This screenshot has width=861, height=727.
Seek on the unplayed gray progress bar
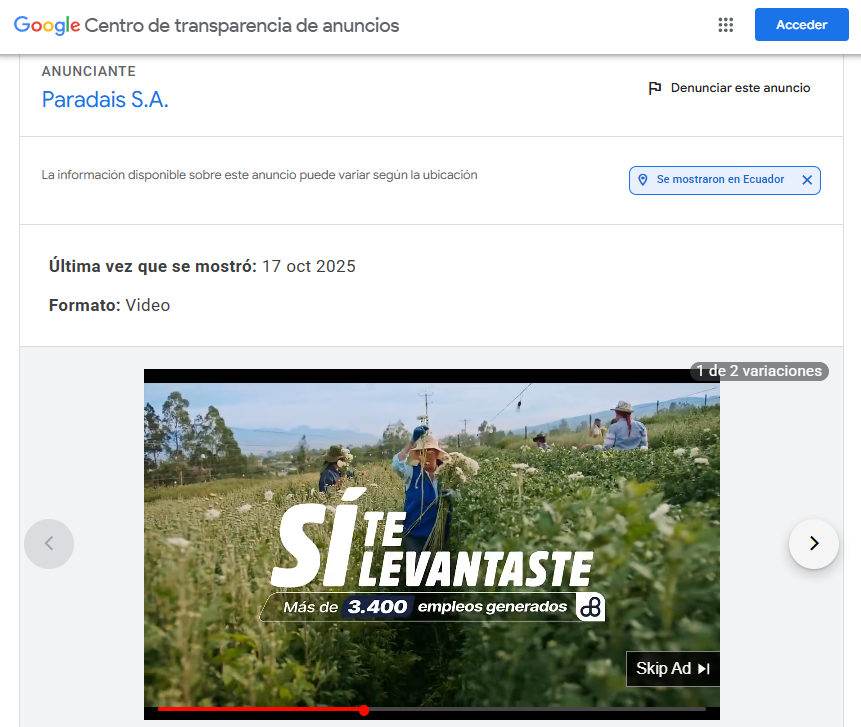[x=537, y=709]
